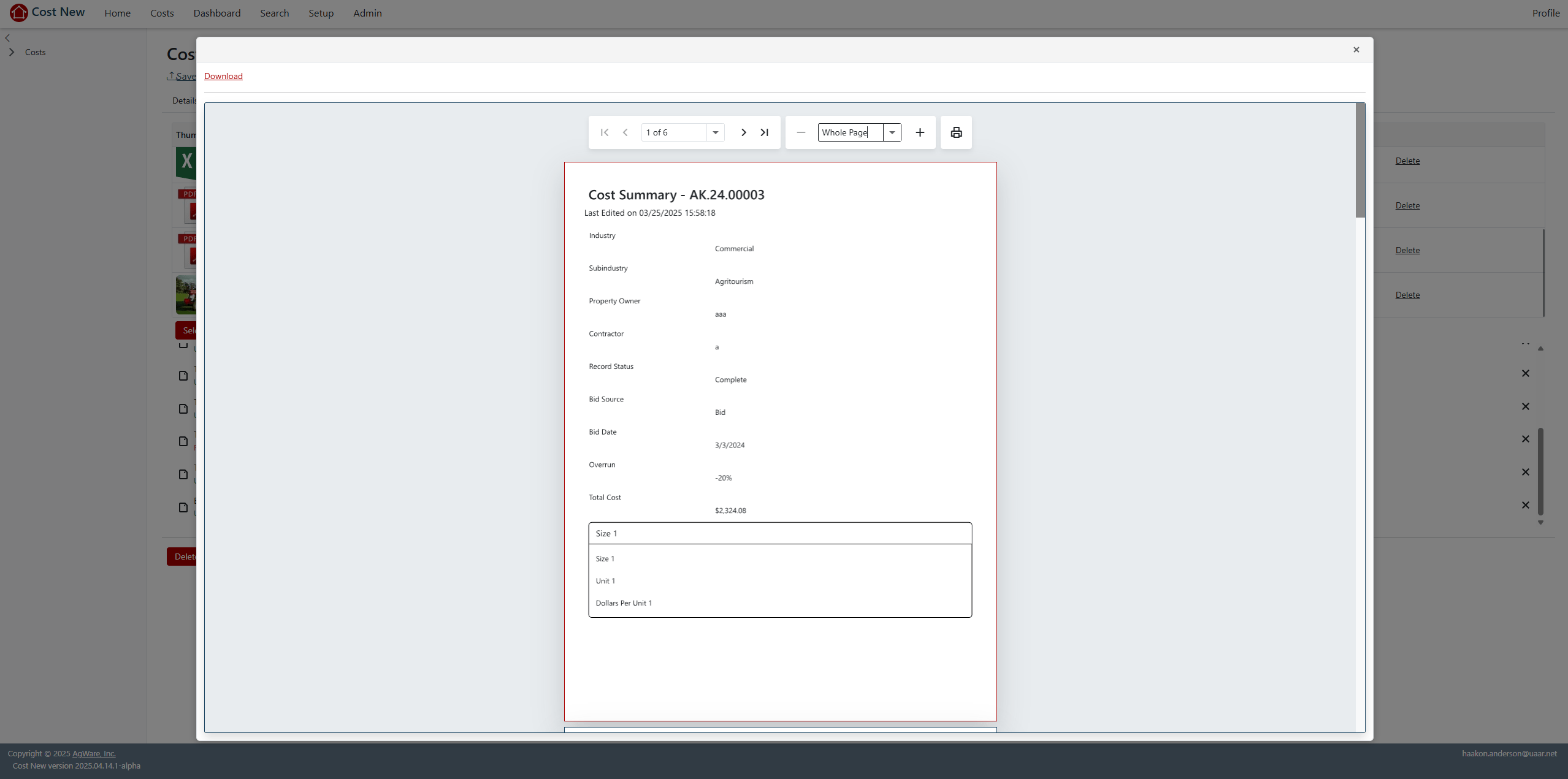
Task: Open the Whole Page zoom dropdown
Action: (x=892, y=132)
